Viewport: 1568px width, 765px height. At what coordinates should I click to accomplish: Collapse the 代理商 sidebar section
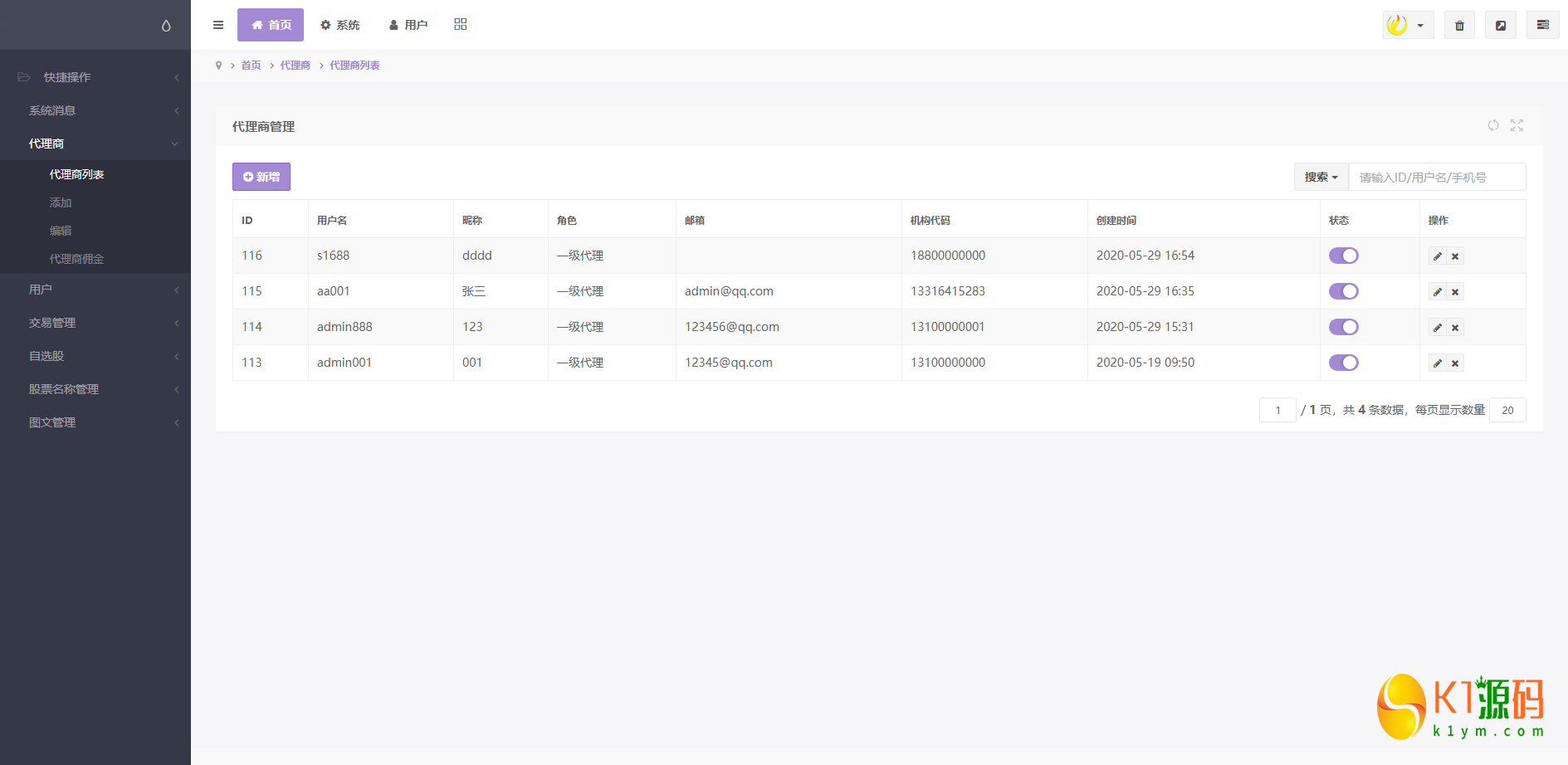pyautogui.click(x=95, y=144)
